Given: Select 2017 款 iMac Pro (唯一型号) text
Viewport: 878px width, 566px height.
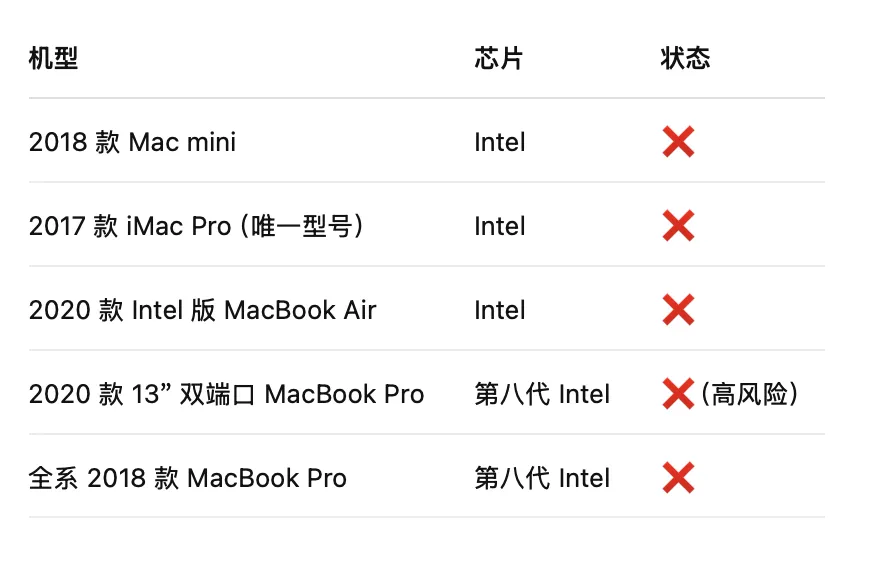Looking at the screenshot, I should point(196,226).
